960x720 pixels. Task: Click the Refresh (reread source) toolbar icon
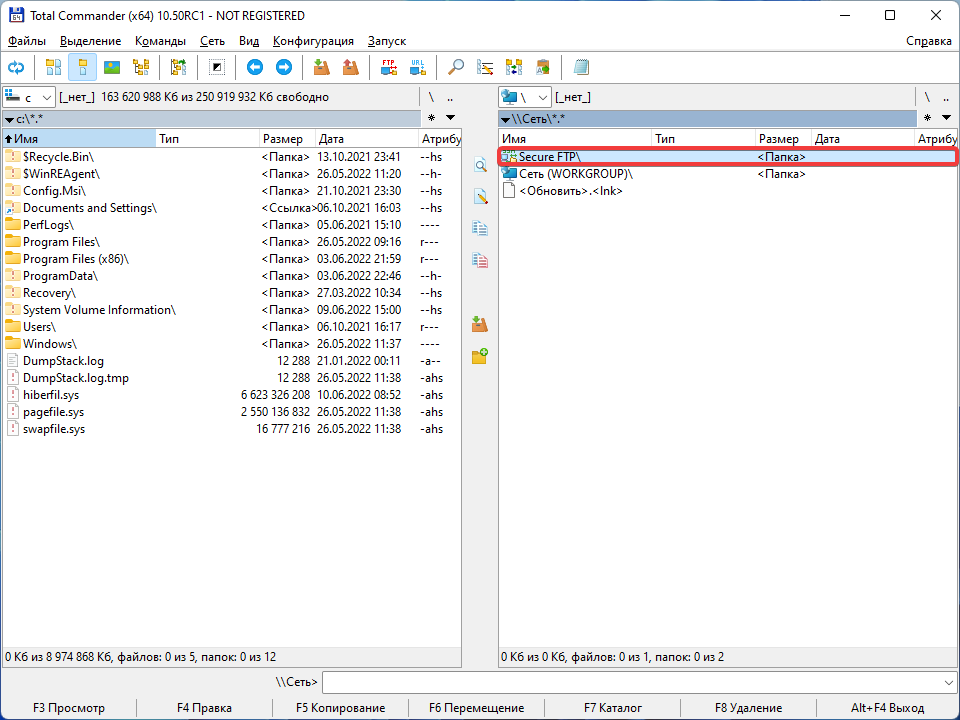(x=16, y=67)
